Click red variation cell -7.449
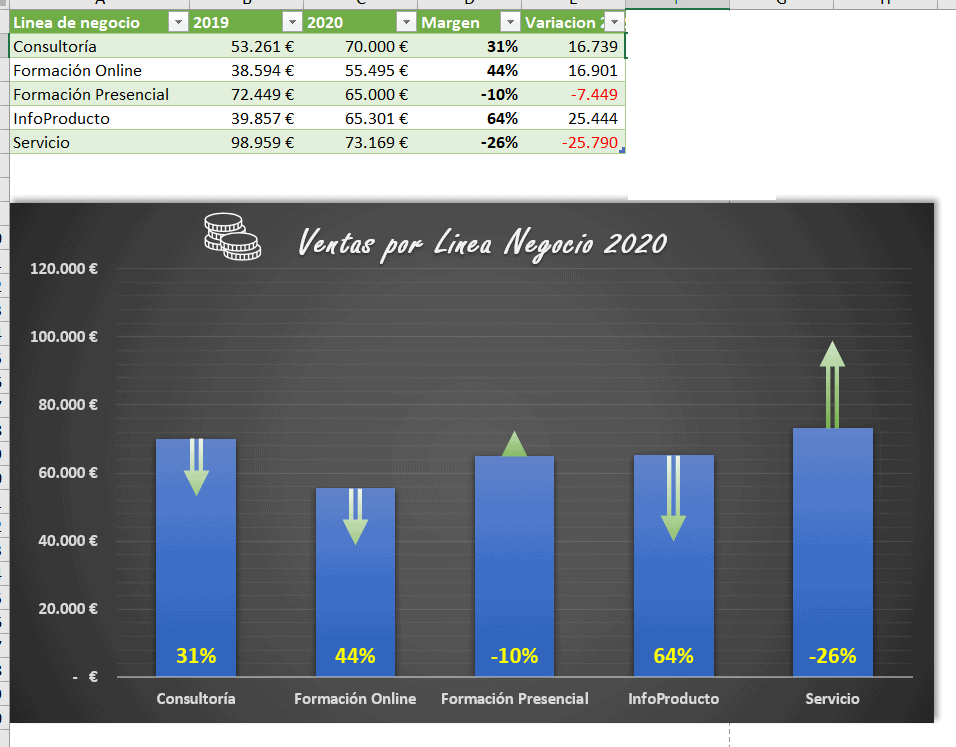This screenshot has height=747, width=956. (x=574, y=95)
